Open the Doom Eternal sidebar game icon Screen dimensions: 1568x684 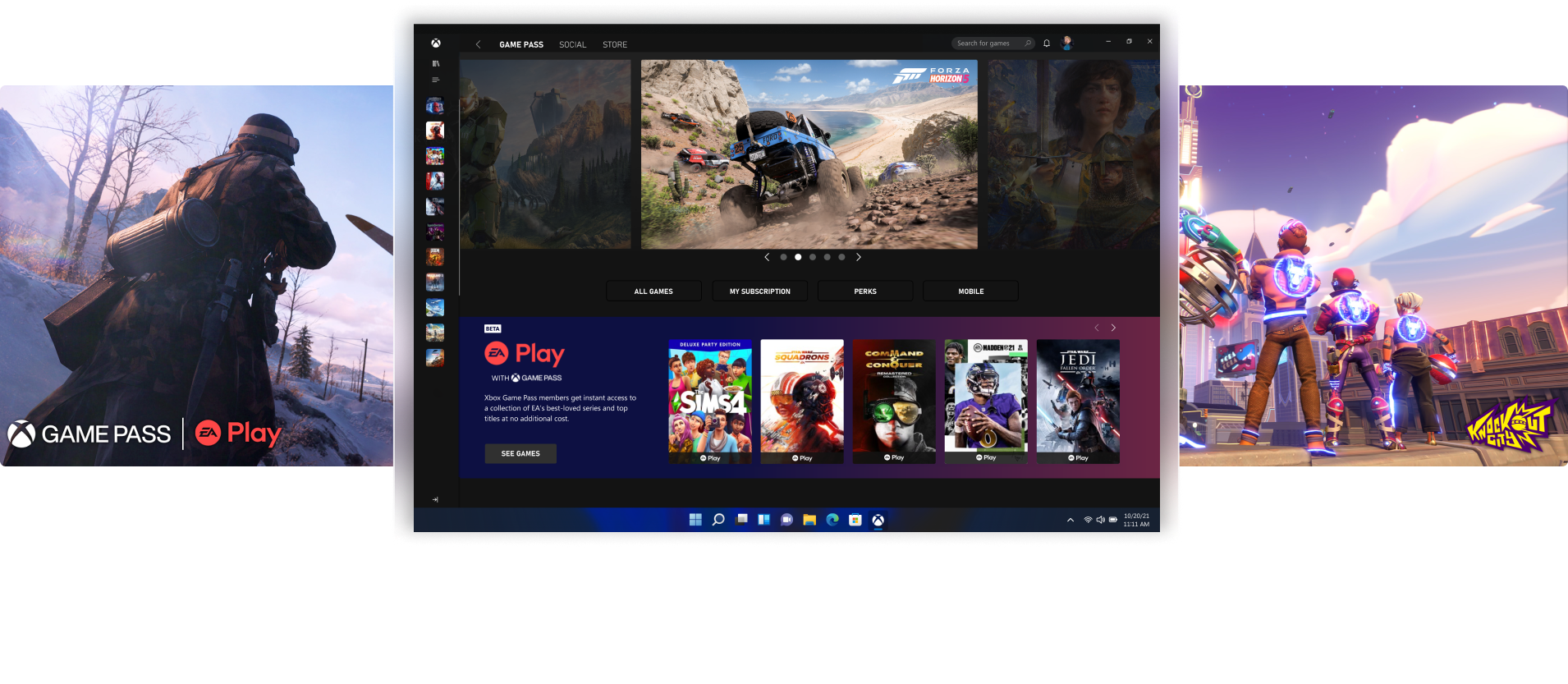click(435, 257)
